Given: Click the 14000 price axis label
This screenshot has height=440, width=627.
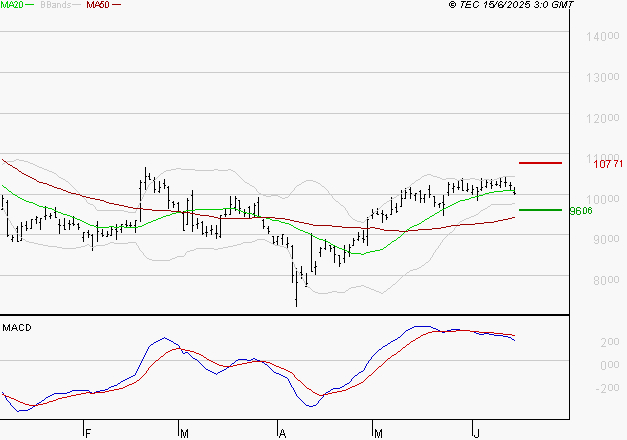Looking at the screenshot, I should click(603, 36).
